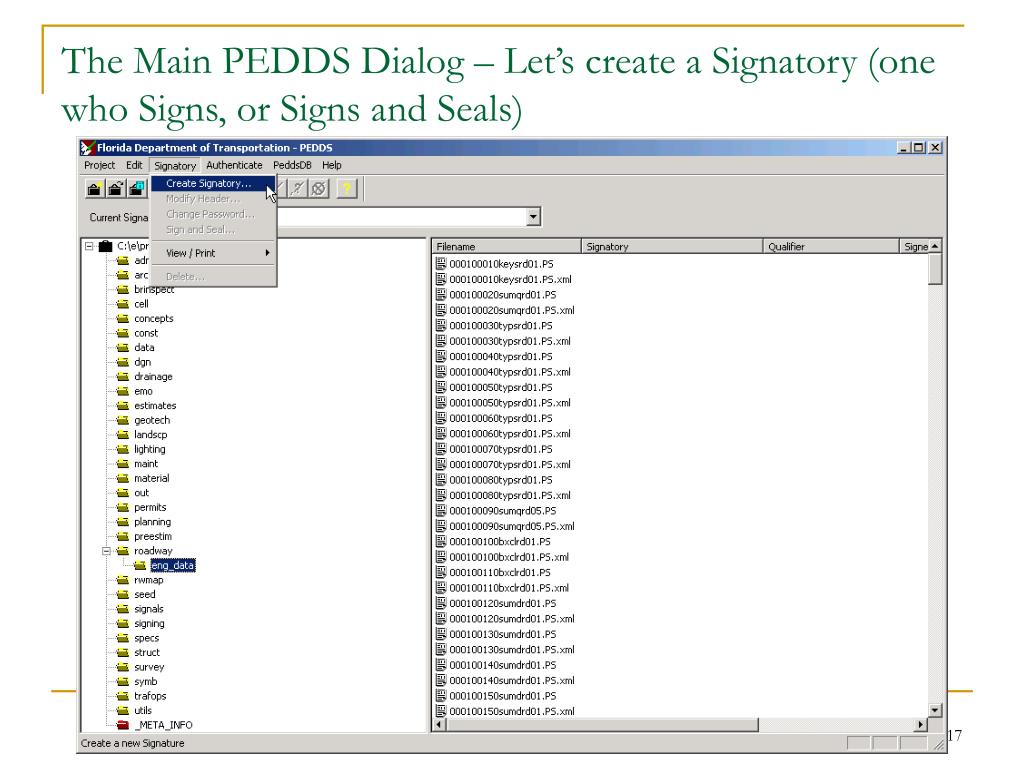This screenshot has width=1024, height=768.
Task: Click file icon beside 000100120sumdrd01.PS
Action: pyautogui.click(x=441, y=603)
